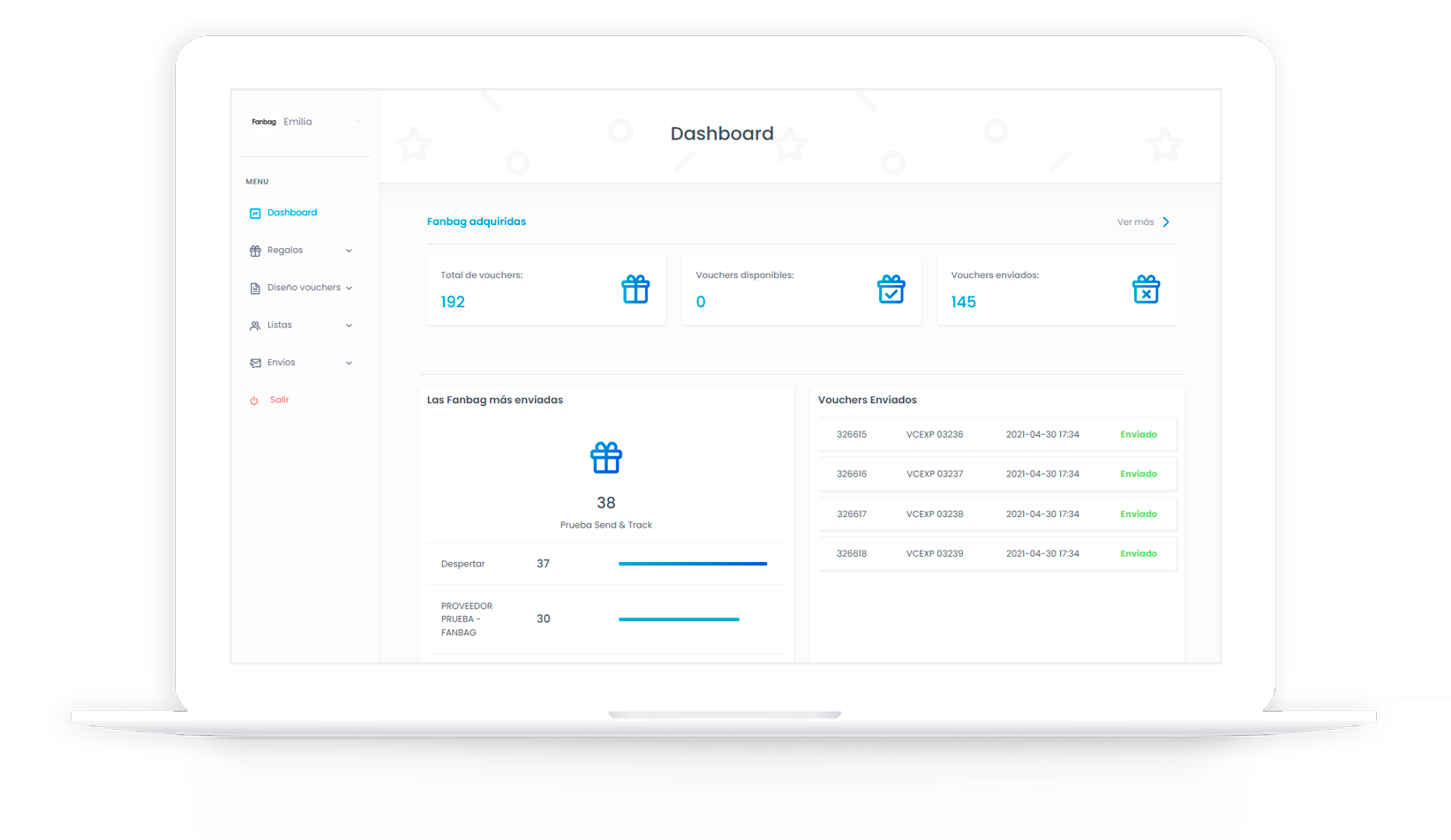
Task: Click the Diseño vouchers document icon
Action: tap(255, 288)
